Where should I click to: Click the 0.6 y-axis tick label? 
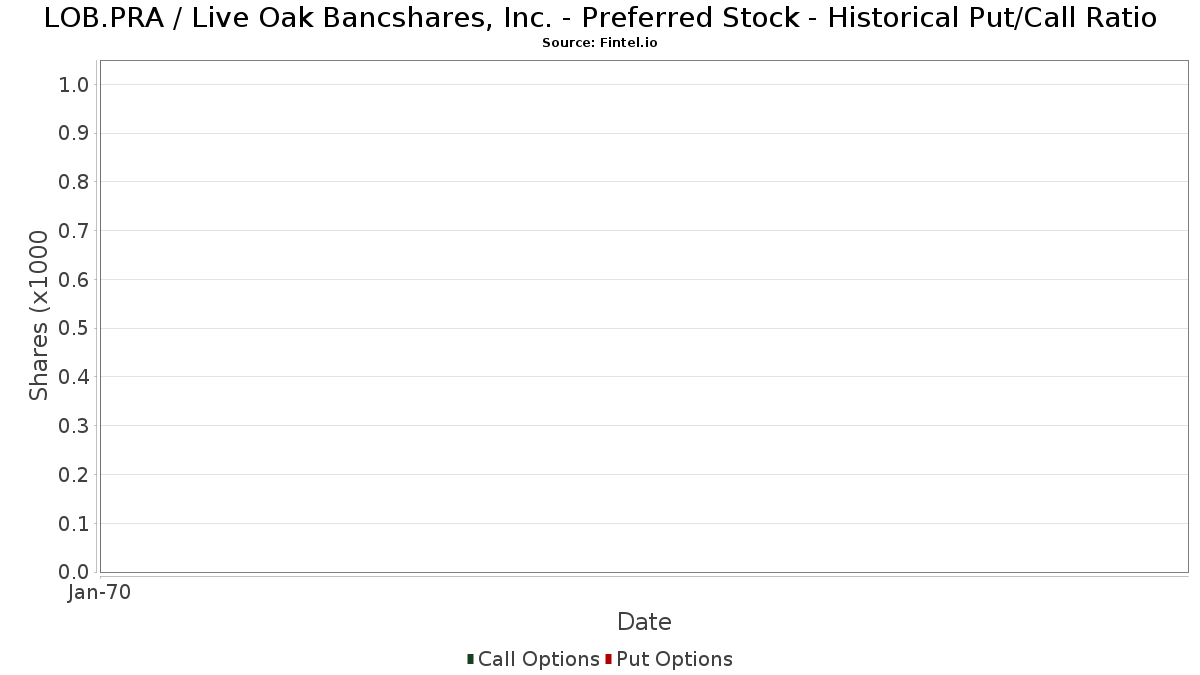75,280
